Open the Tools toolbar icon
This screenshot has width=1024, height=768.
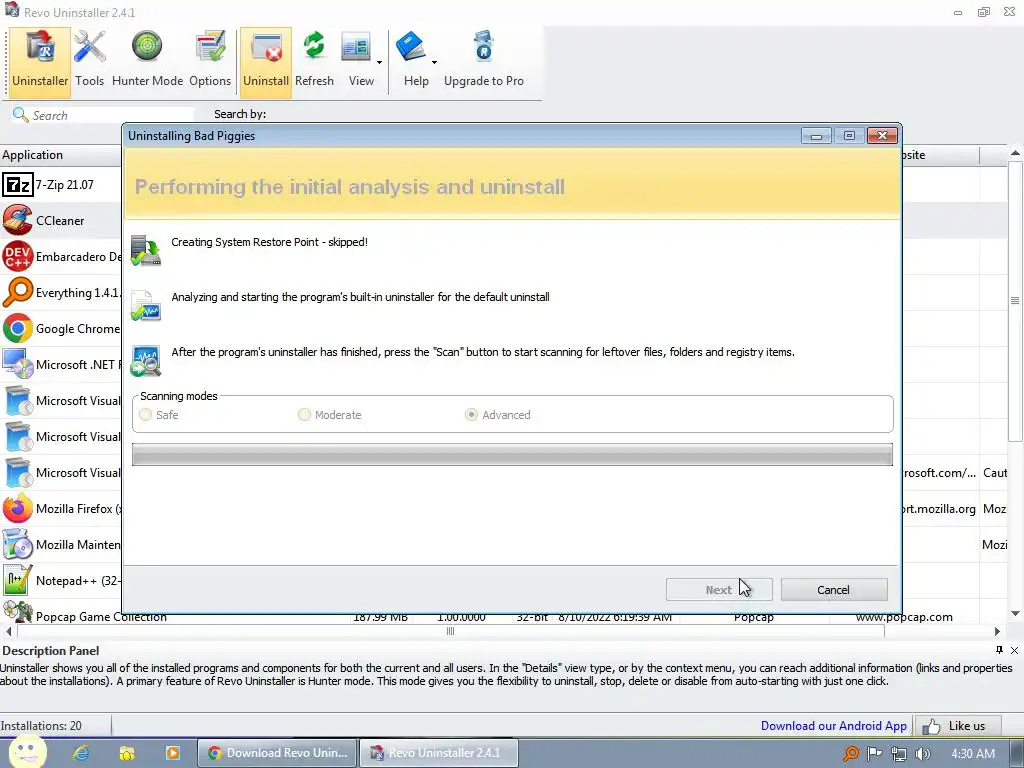click(89, 60)
